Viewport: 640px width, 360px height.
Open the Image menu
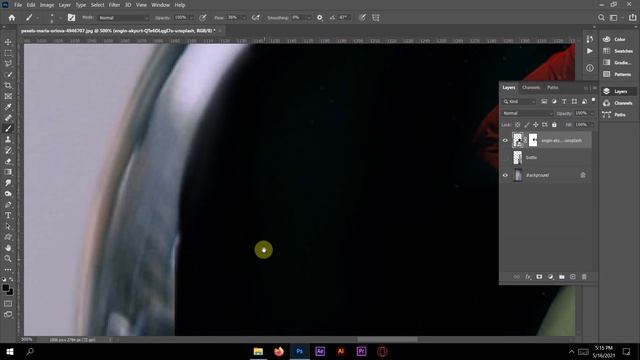(47, 5)
